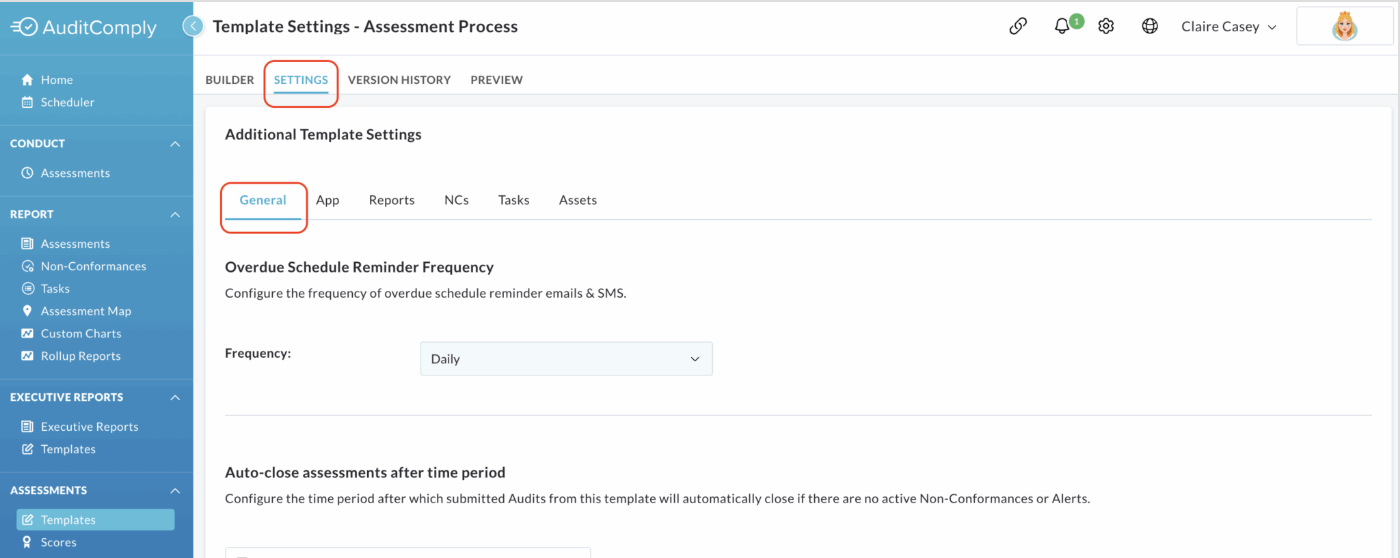Image resolution: width=1400 pixels, height=558 pixels.
Task: Open Assessment Map in the Report section
Action: [85, 311]
